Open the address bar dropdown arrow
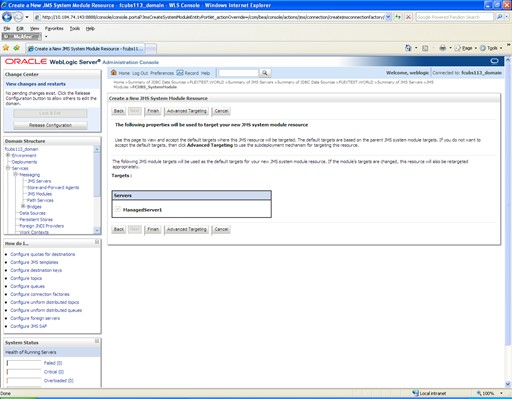 pyautogui.click(x=388, y=17)
